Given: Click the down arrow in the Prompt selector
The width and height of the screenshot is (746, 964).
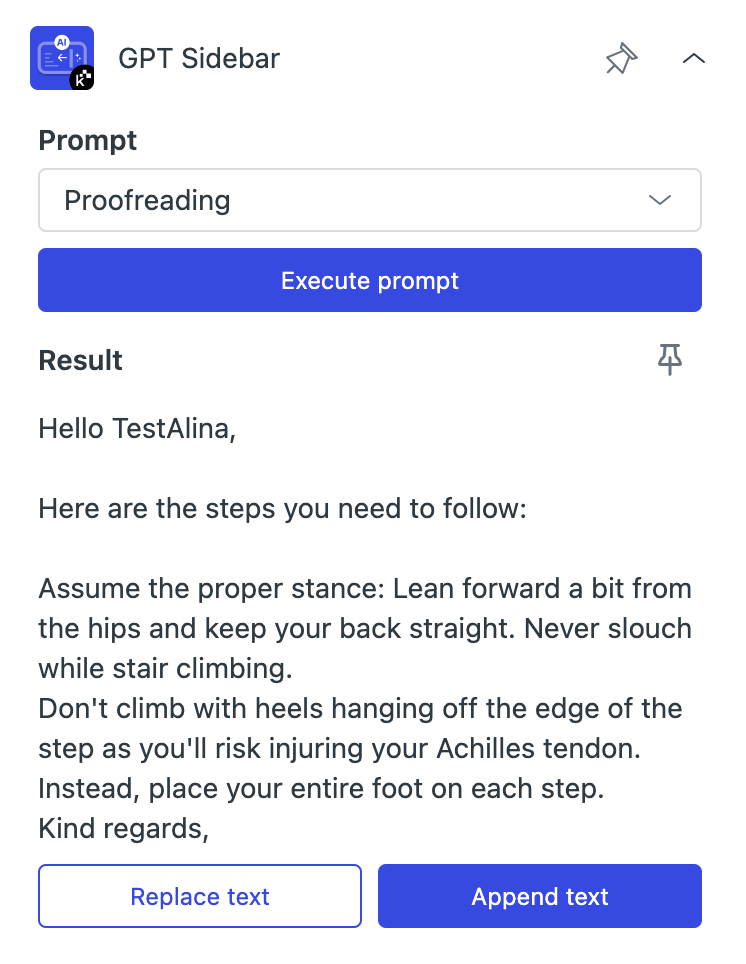Looking at the screenshot, I should click(659, 200).
